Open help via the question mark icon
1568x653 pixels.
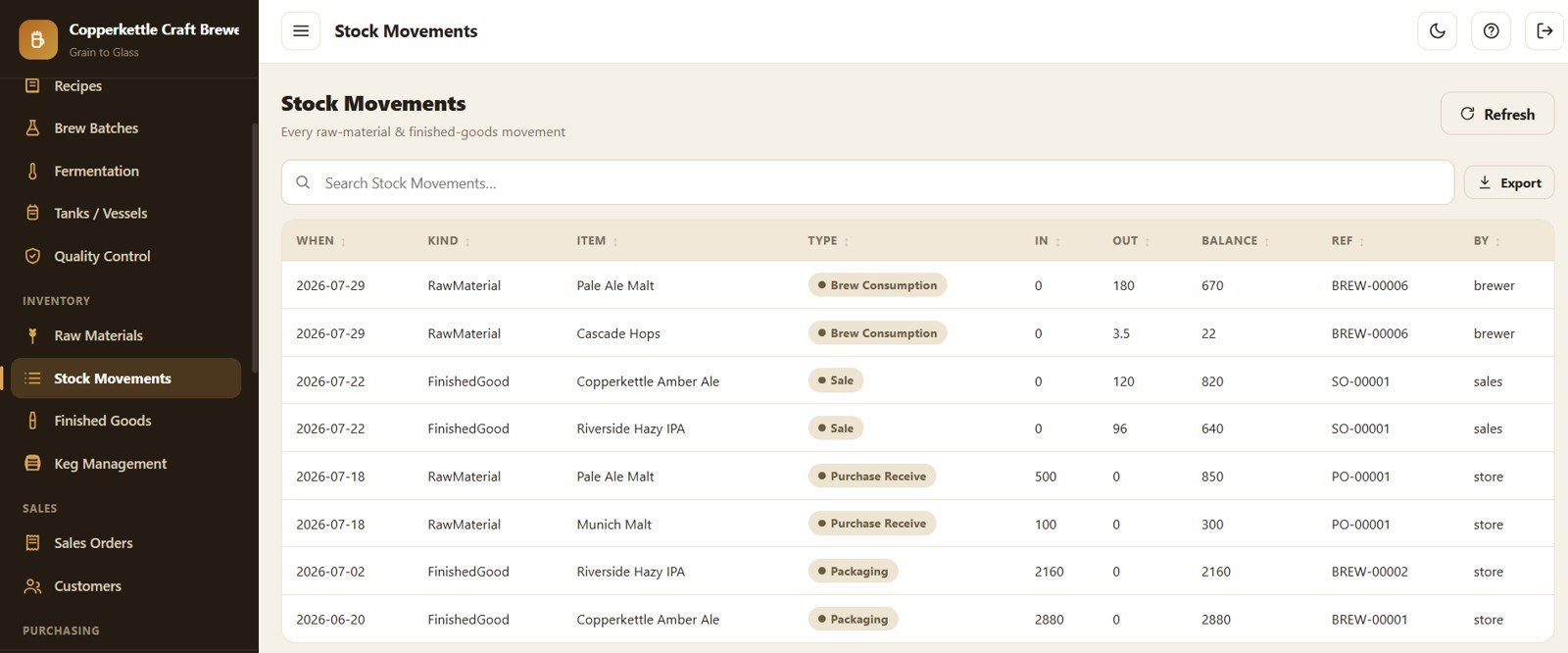[1491, 31]
